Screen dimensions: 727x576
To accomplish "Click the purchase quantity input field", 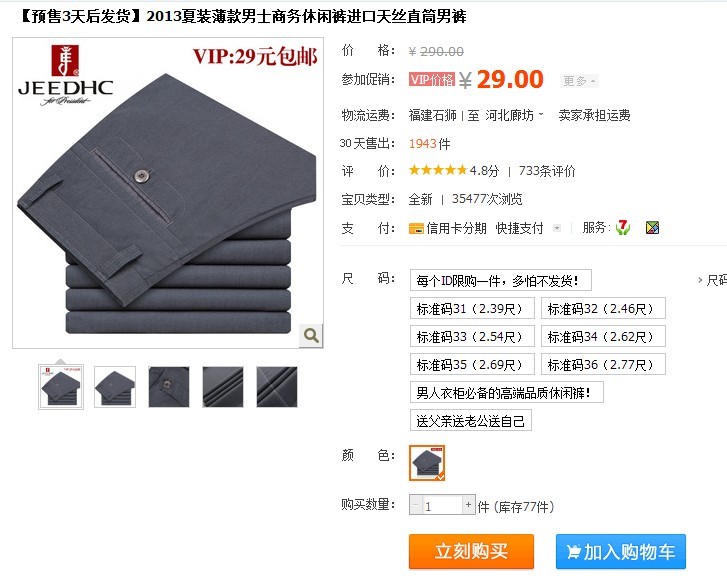I will click(442, 505).
